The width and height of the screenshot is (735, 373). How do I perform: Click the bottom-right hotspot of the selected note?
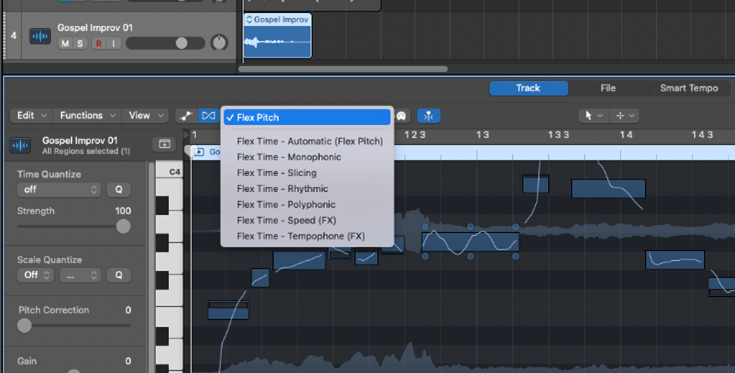tap(516, 256)
